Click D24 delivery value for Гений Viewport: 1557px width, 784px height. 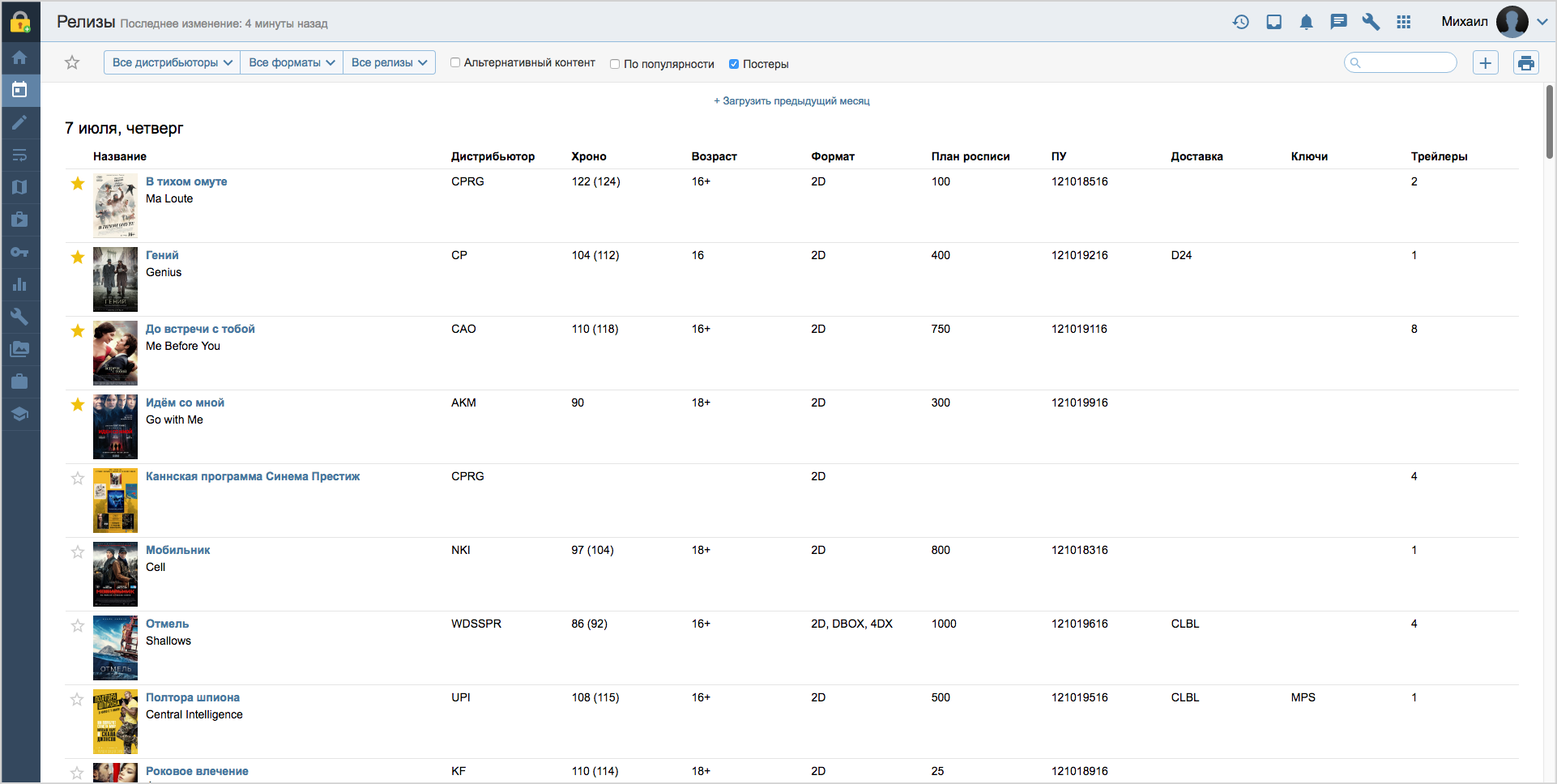[x=1181, y=255]
